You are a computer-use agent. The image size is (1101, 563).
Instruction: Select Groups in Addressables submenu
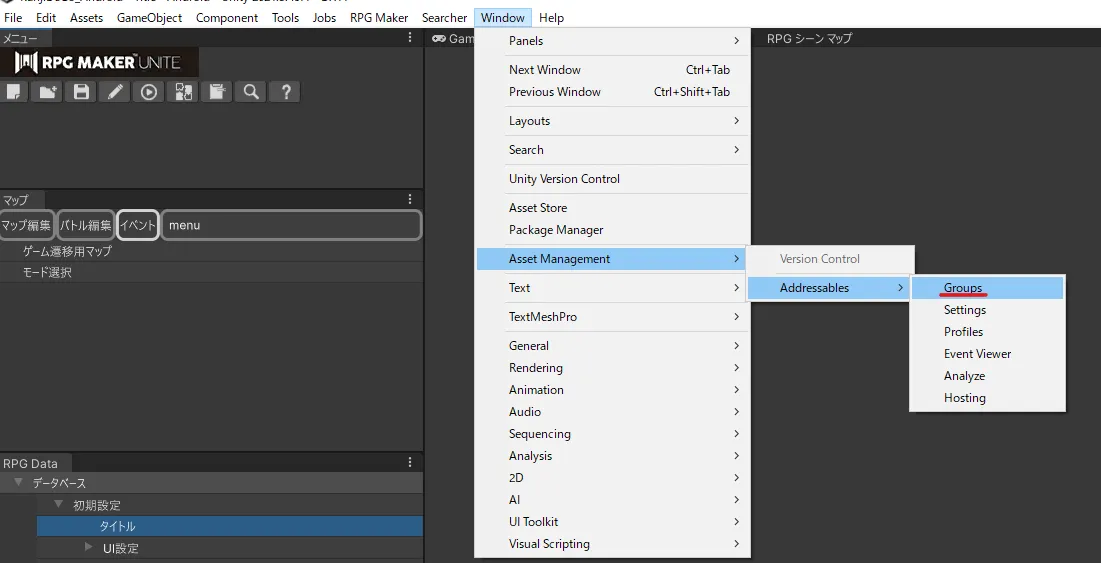[x=987, y=288]
